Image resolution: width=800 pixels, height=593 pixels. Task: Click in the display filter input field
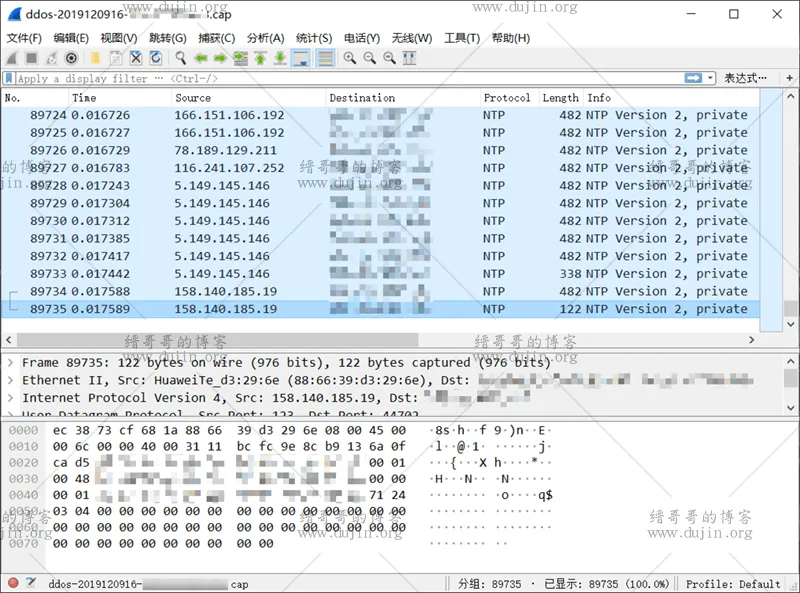click(x=347, y=78)
